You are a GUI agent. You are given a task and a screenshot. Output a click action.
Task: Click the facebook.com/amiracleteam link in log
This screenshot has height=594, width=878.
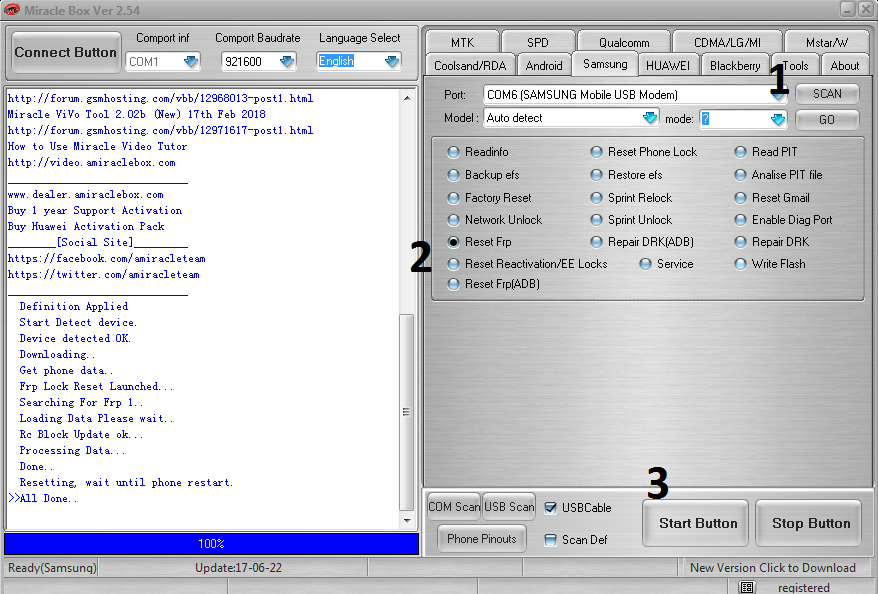[x=106, y=259]
